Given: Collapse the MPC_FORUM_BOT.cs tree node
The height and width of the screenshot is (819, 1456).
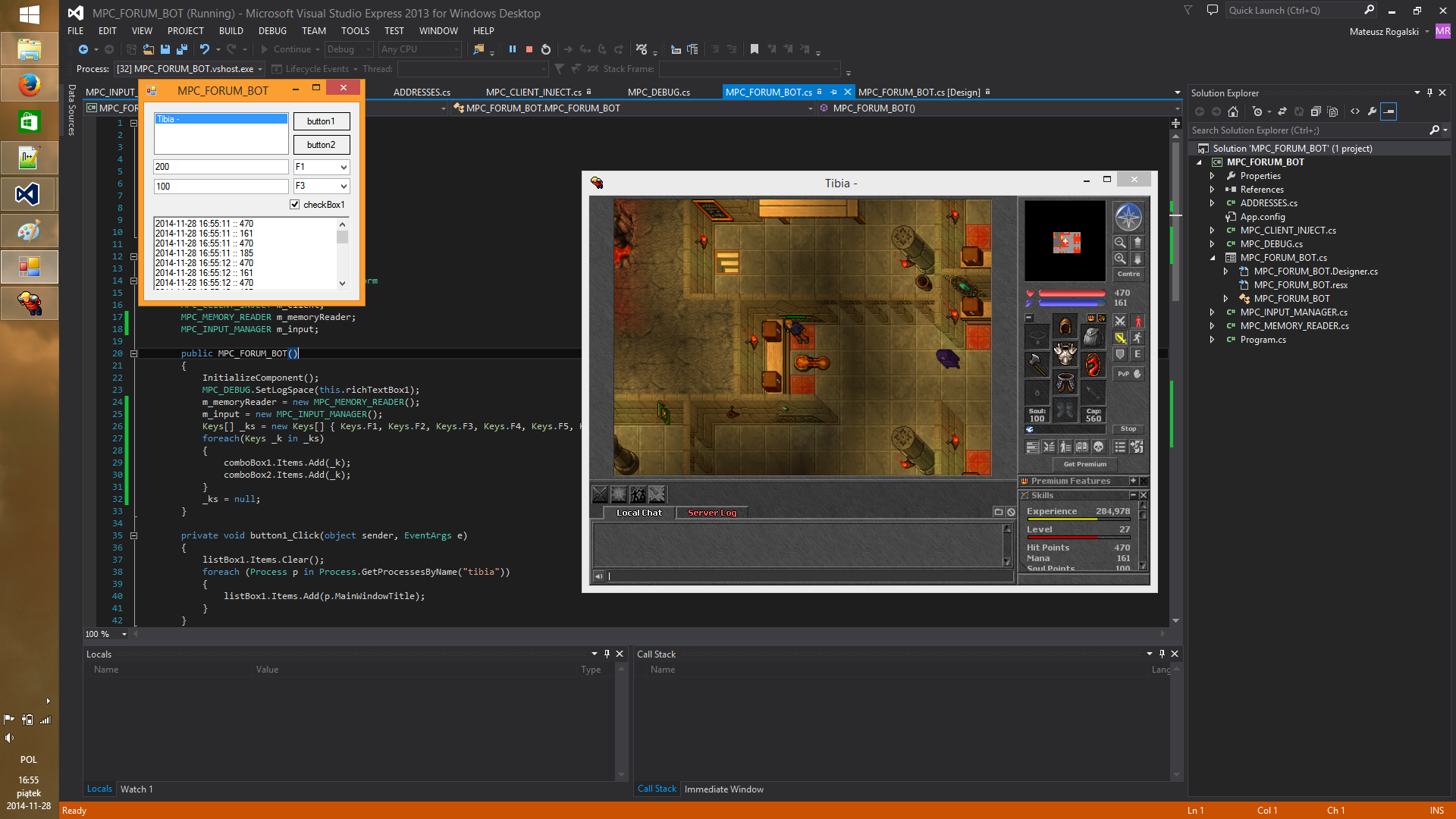Looking at the screenshot, I should [1212, 258].
